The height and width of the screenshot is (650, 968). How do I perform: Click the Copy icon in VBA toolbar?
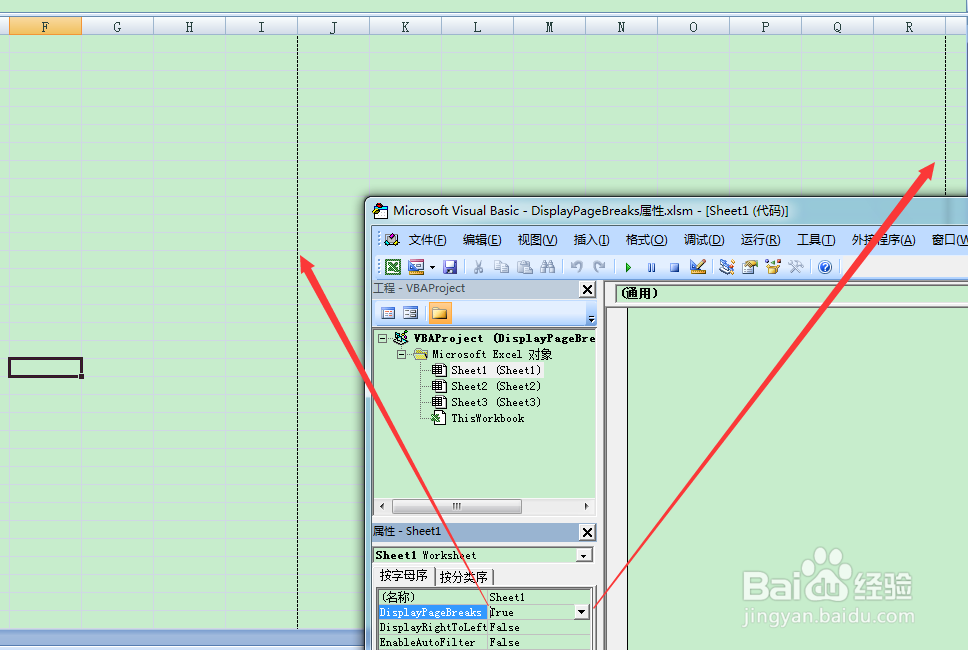tap(501, 267)
